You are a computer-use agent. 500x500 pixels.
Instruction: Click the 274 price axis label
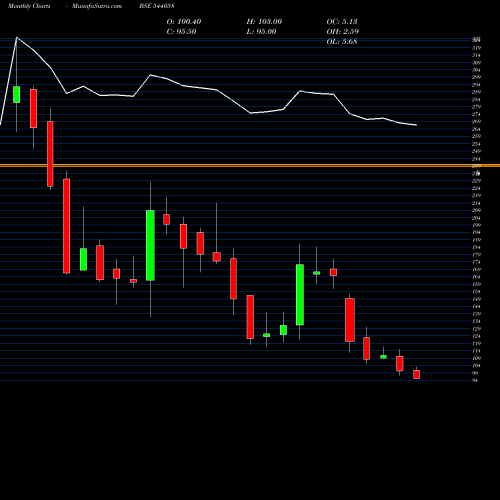[476, 114]
